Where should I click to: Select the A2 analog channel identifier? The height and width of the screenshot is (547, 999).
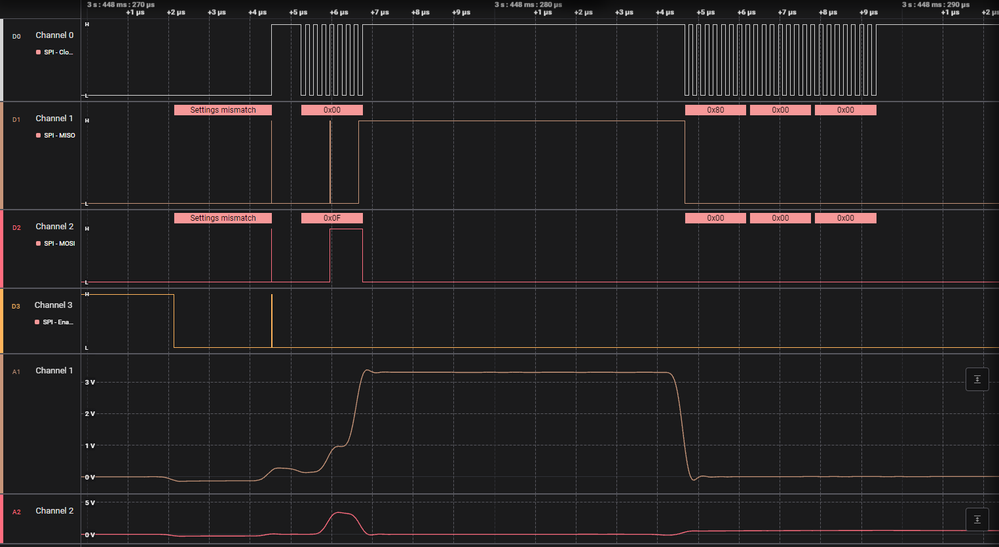(17, 512)
